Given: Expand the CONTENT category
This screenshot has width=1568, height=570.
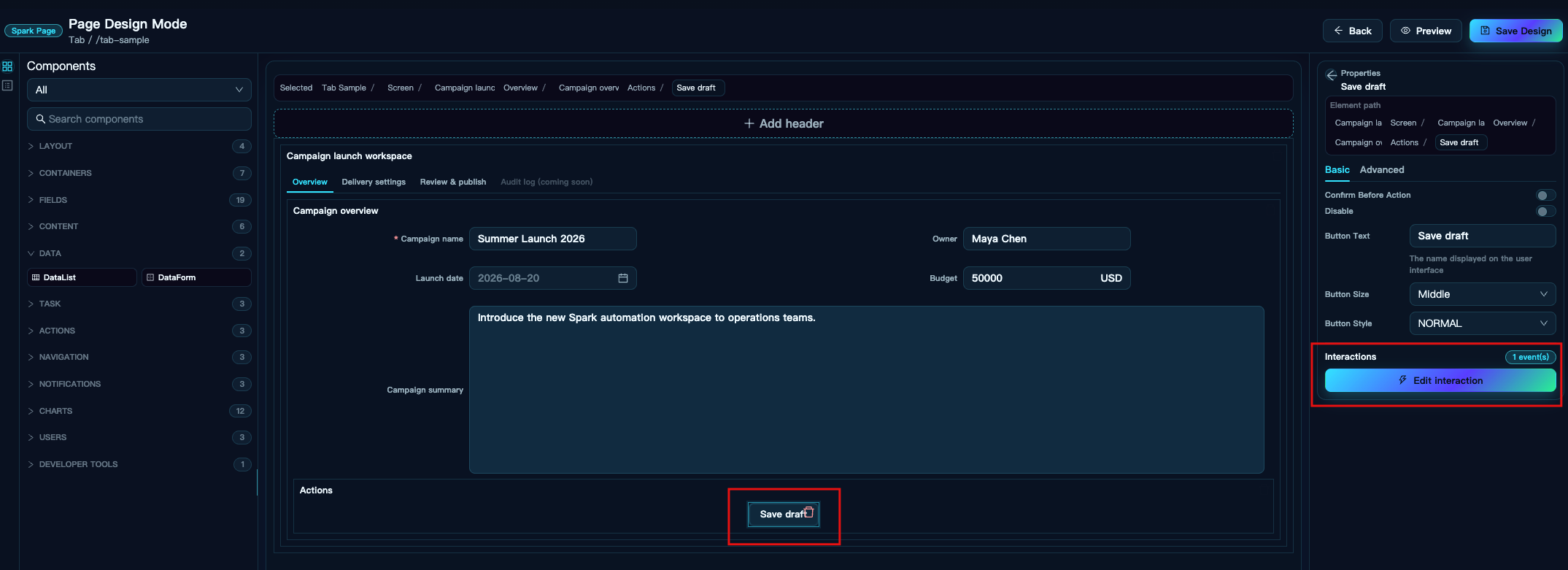Looking at the screenshot, I should (x=139, y=226).
